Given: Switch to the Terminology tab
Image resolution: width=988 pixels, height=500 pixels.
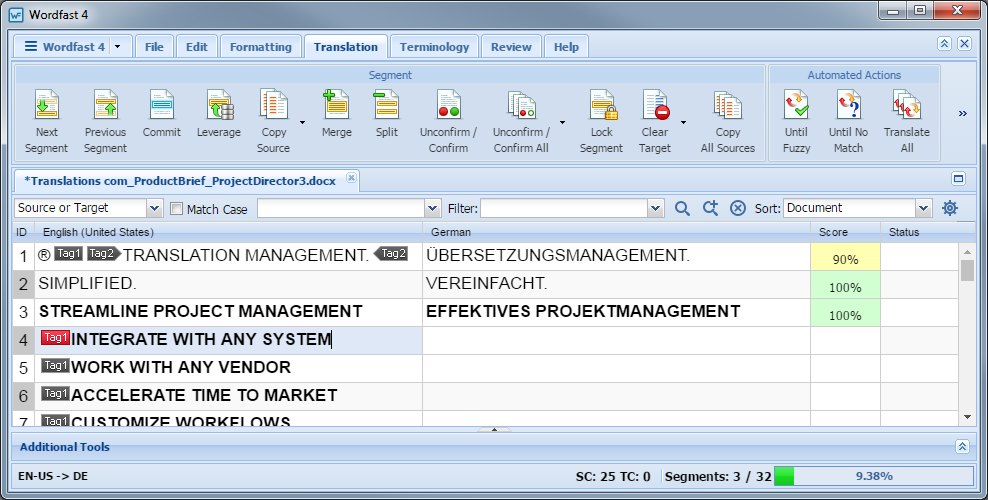Looking at the screenshot, I should click(x=434, y=47).
